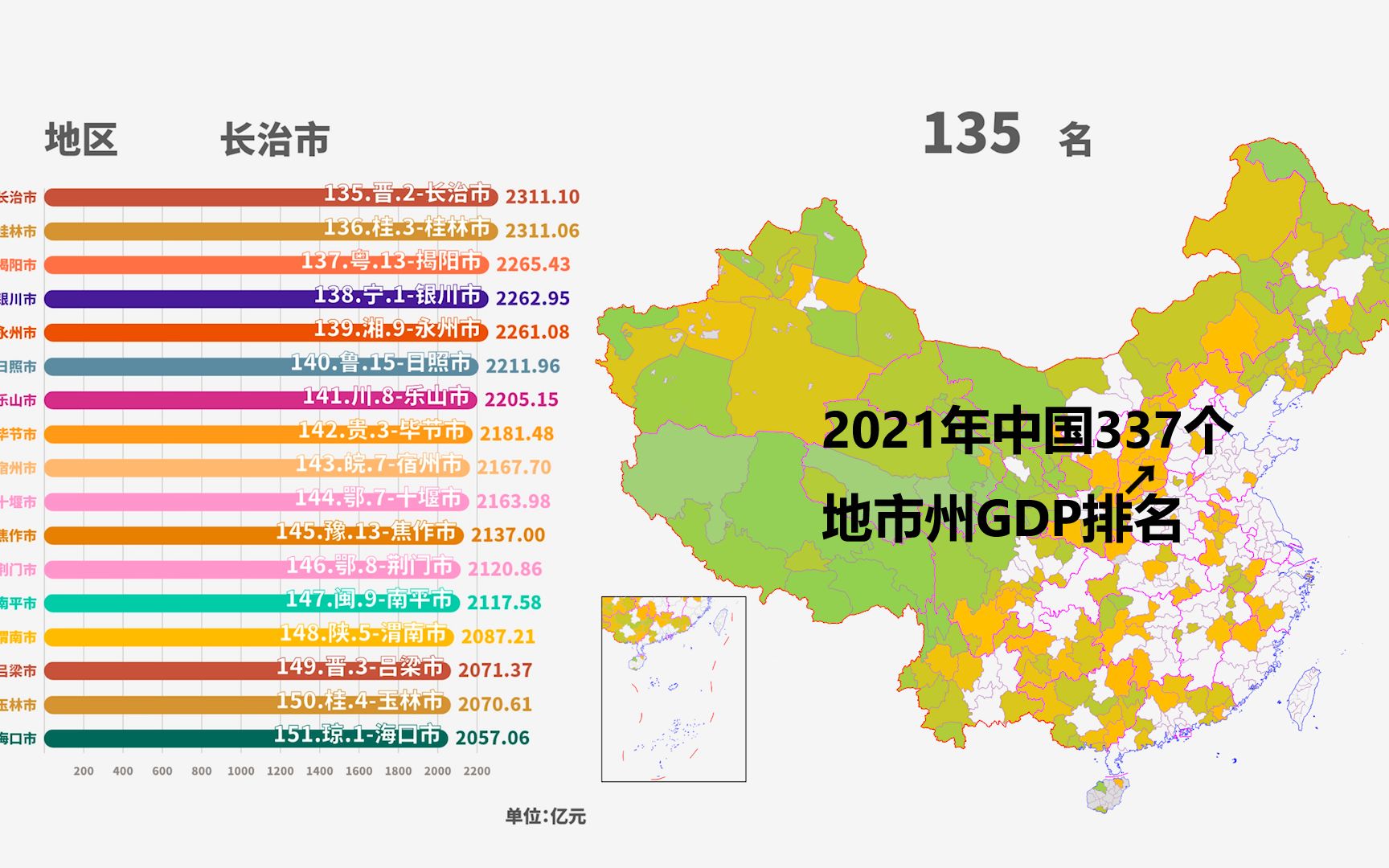The width and height of the screenshot is (1389, 868).
Task: Select value 2261.08 for 永州市
Action: (x=532, y=332)
